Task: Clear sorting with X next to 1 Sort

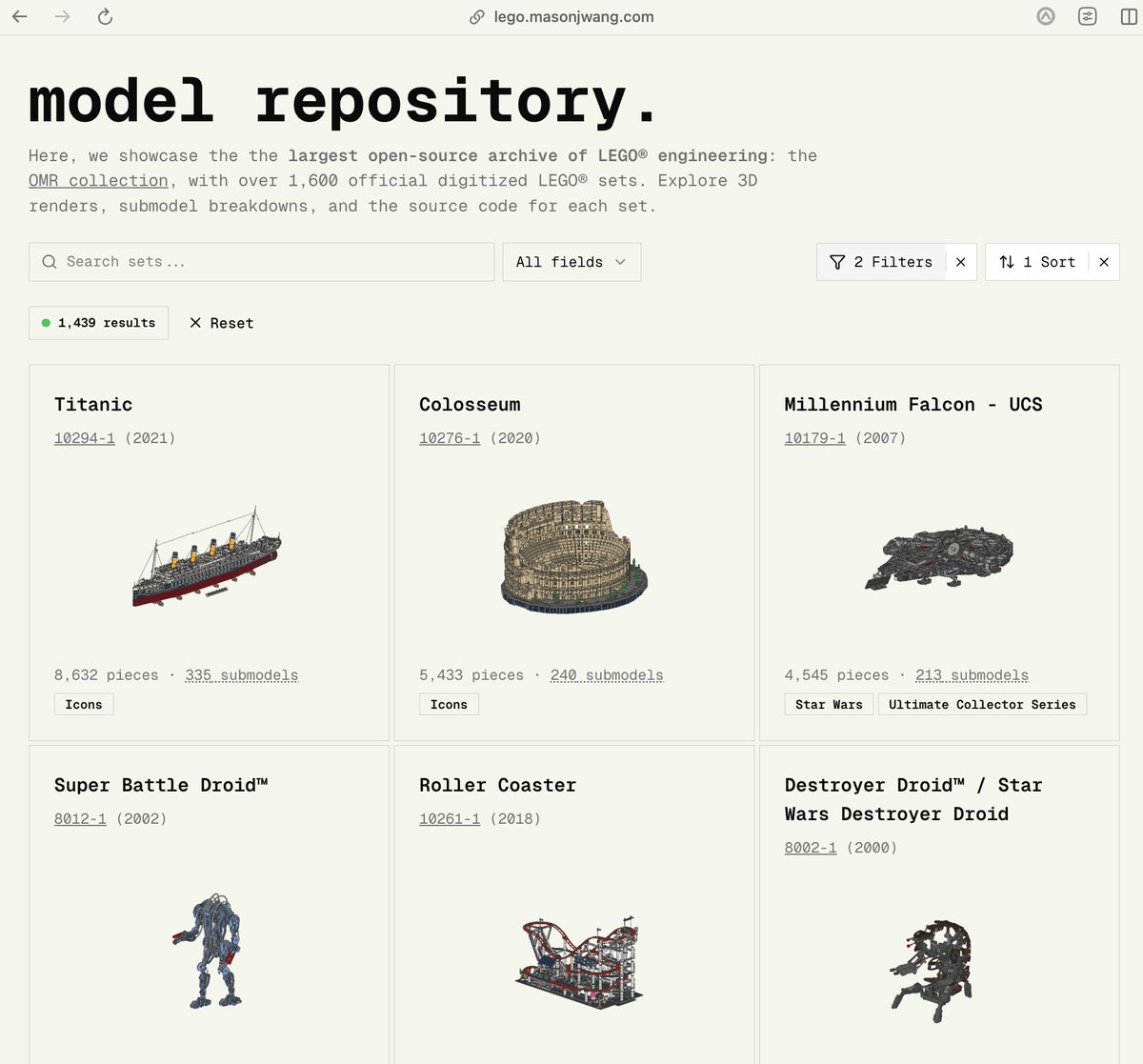Action: (1104, 262)
